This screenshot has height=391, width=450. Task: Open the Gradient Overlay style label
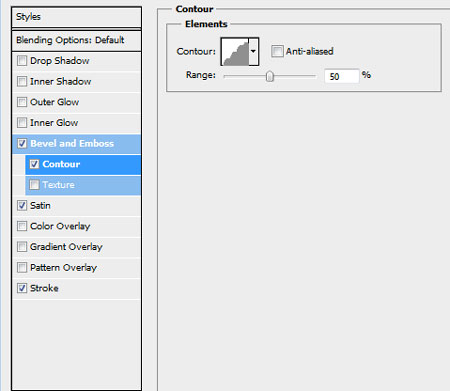click(66, 247)
